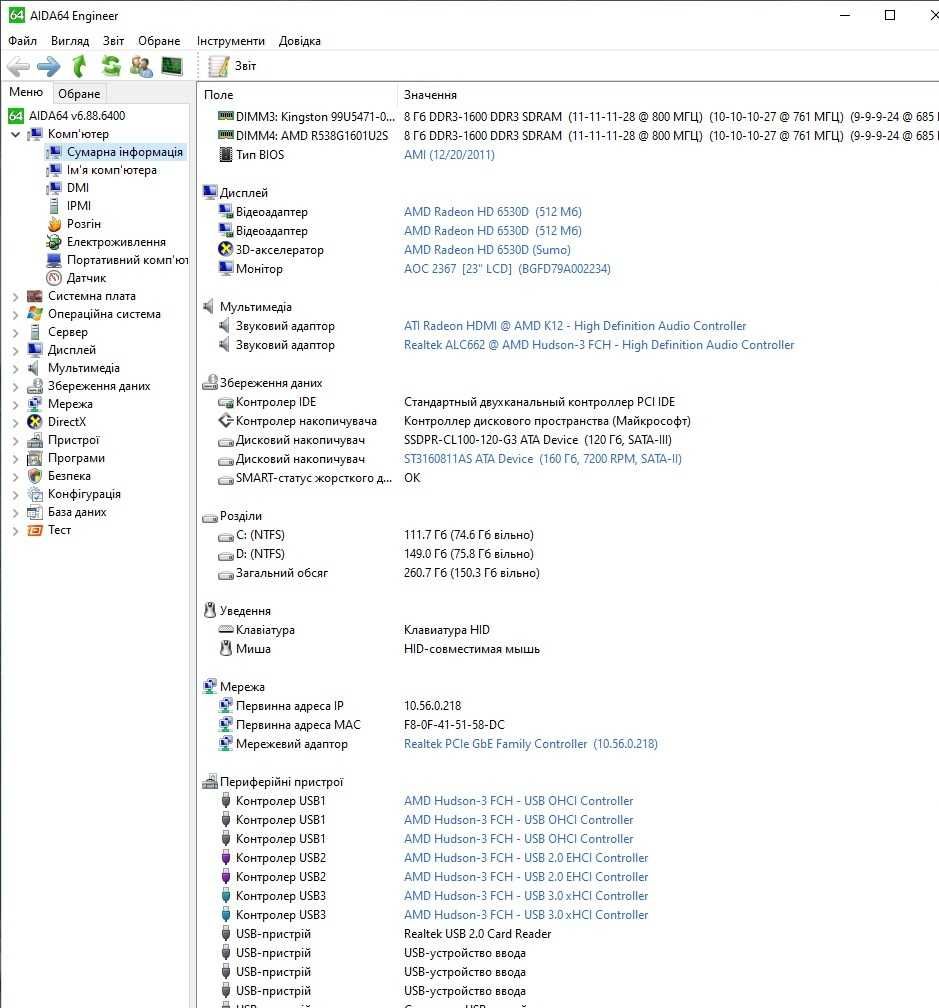Viewport: 939px width, 1008px height.
Task: Expand the Дисплей tree node
Action: [x=15, y=350]
